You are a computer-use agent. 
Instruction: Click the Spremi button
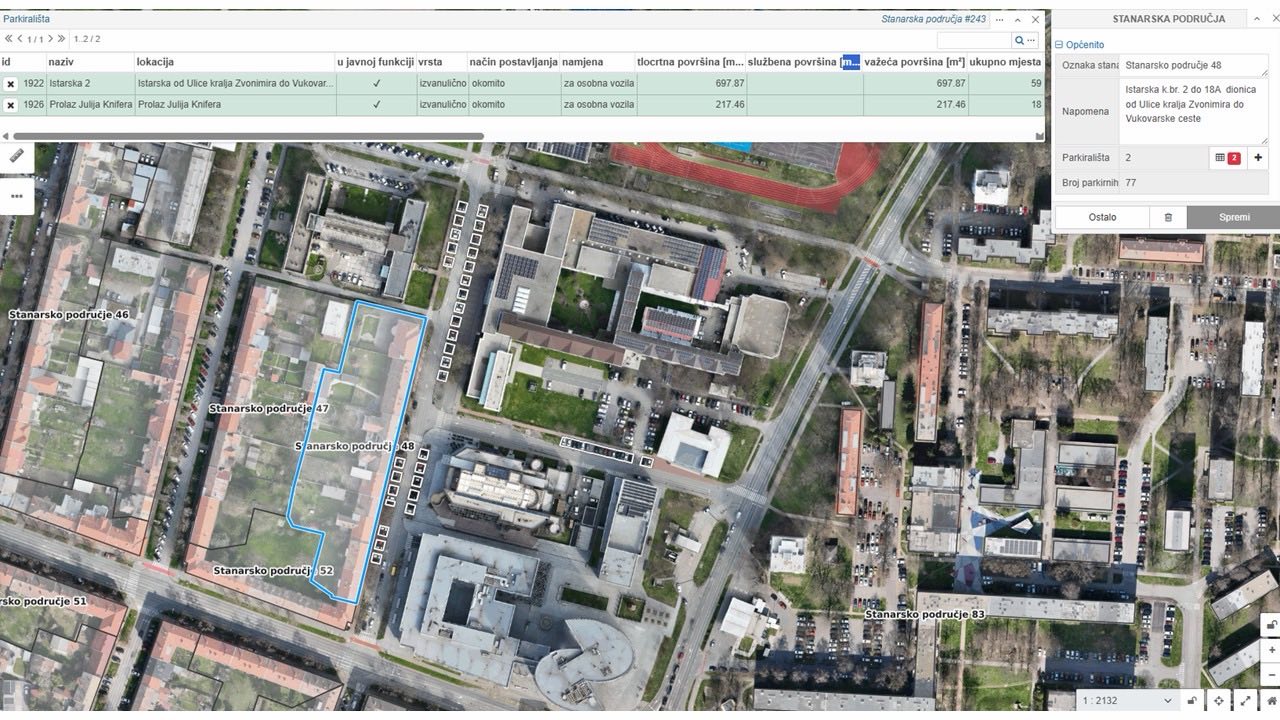(1234, 217)
